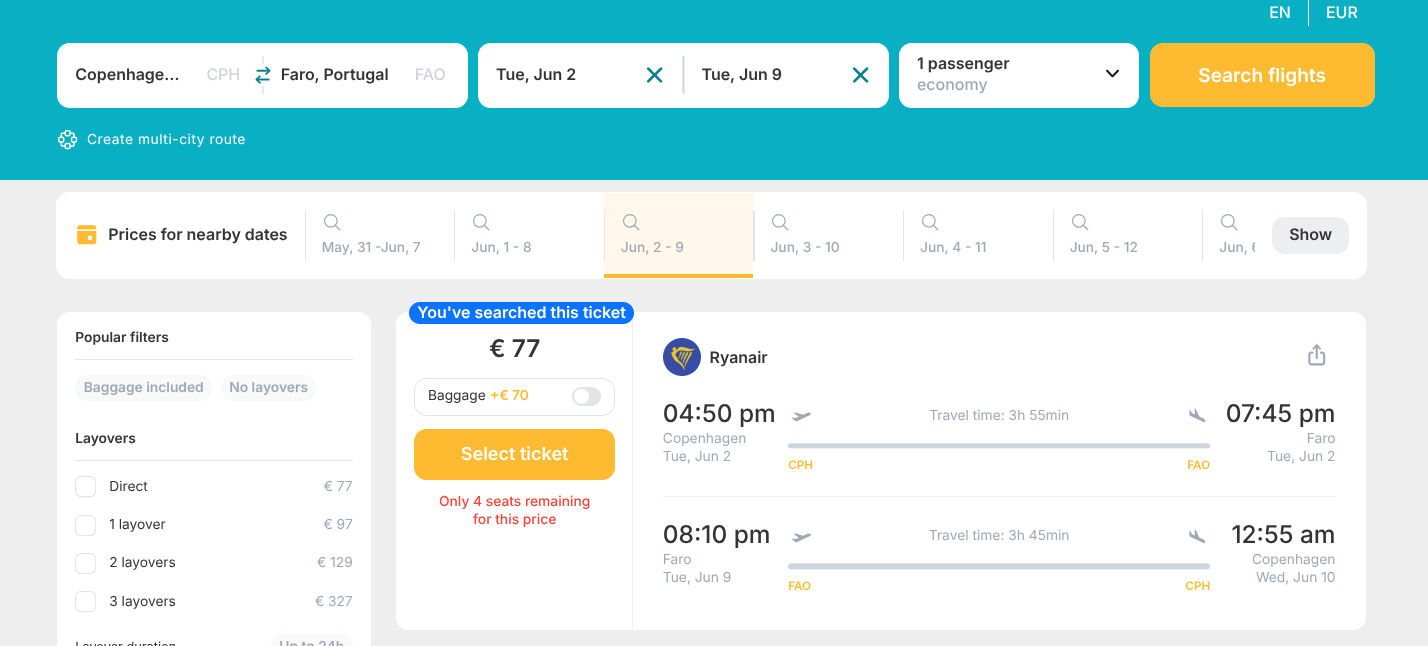Clear the Tue, Jun 9 return date
The image size is (1428, 646).
point(860,75)
